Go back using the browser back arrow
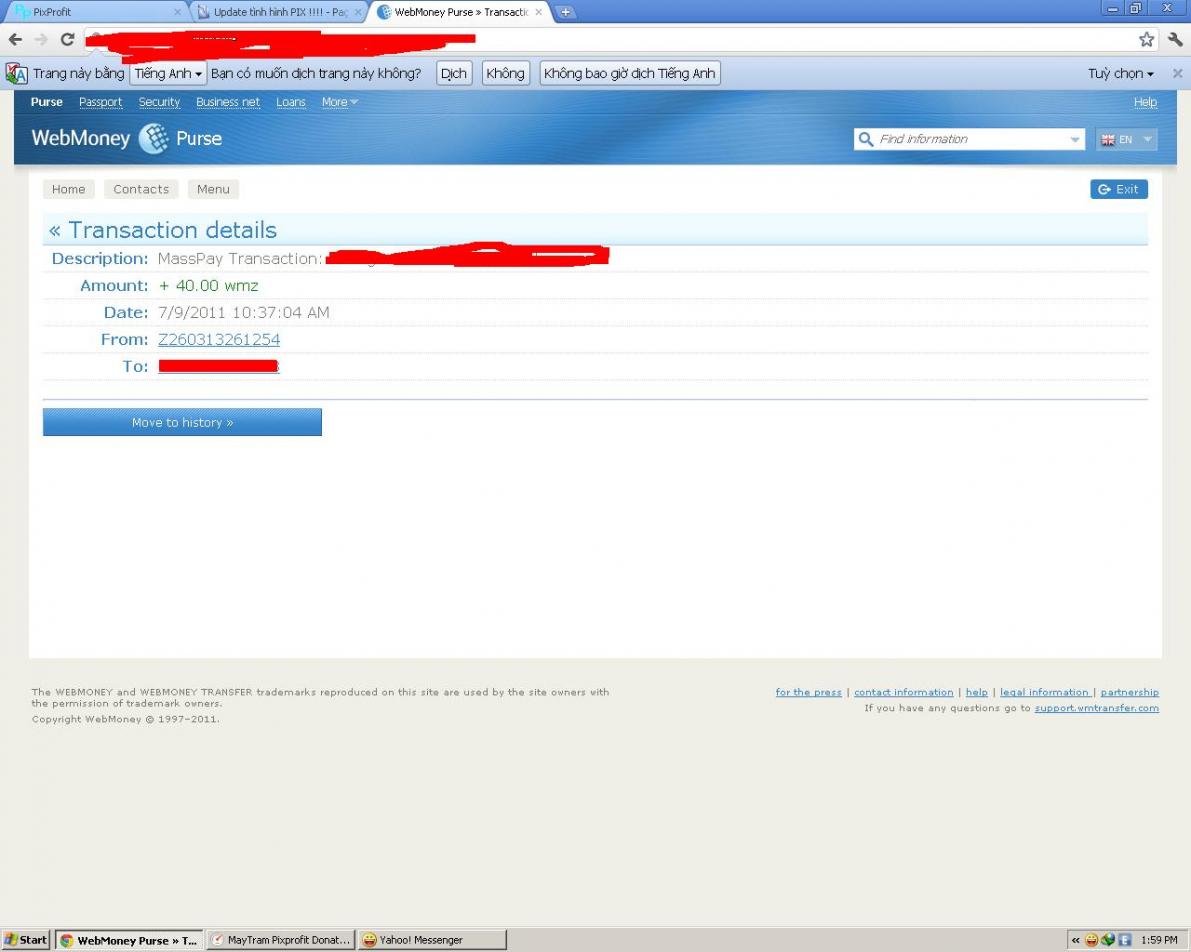1191x952 pixels. pos(15,40)
